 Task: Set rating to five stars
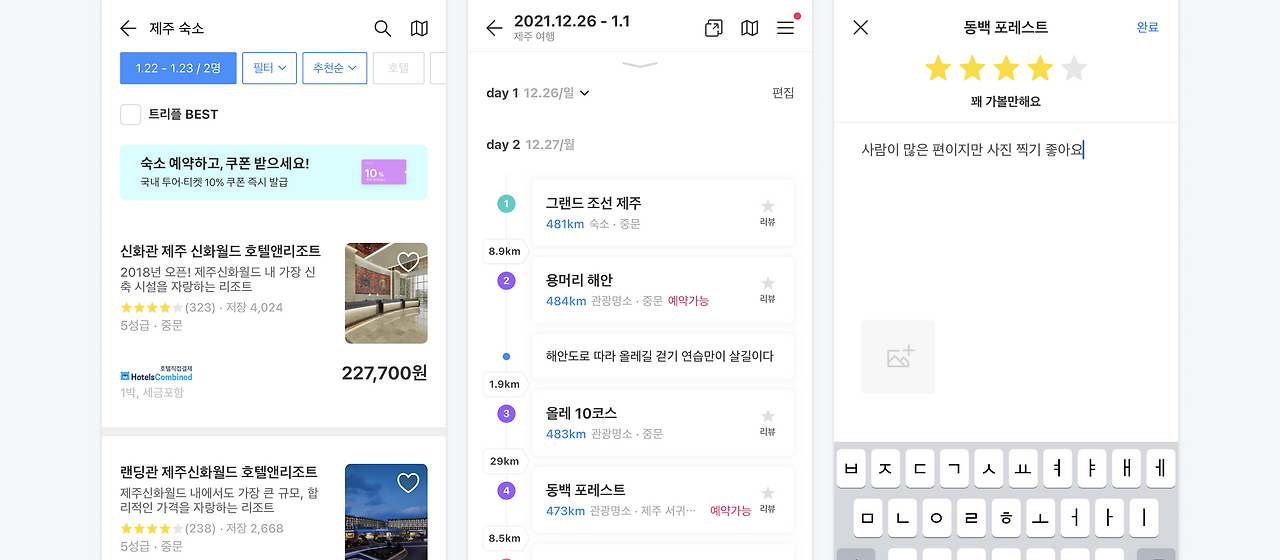pos(1074,68)
